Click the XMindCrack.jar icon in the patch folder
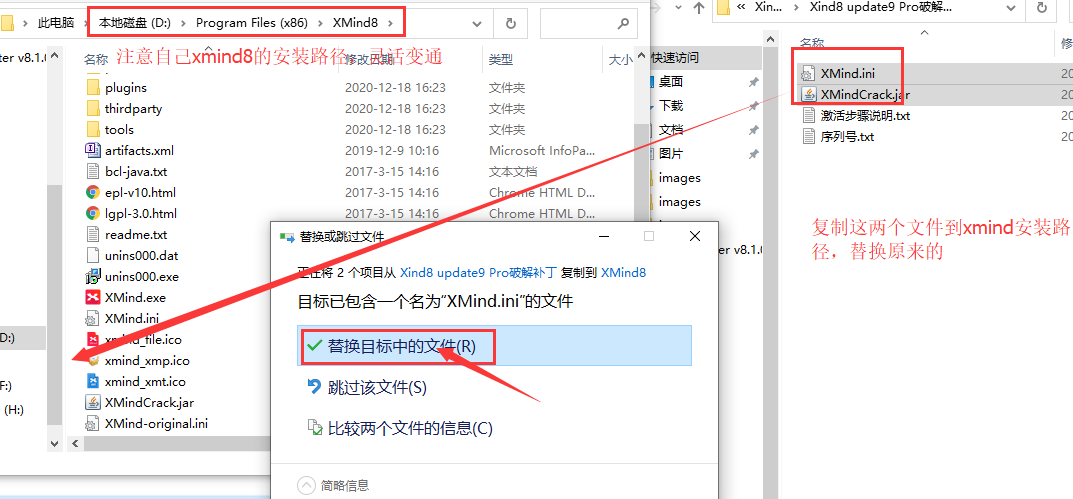Image resolution: width=1073 pixels, height=499 pixels. [x=808, y=94]
